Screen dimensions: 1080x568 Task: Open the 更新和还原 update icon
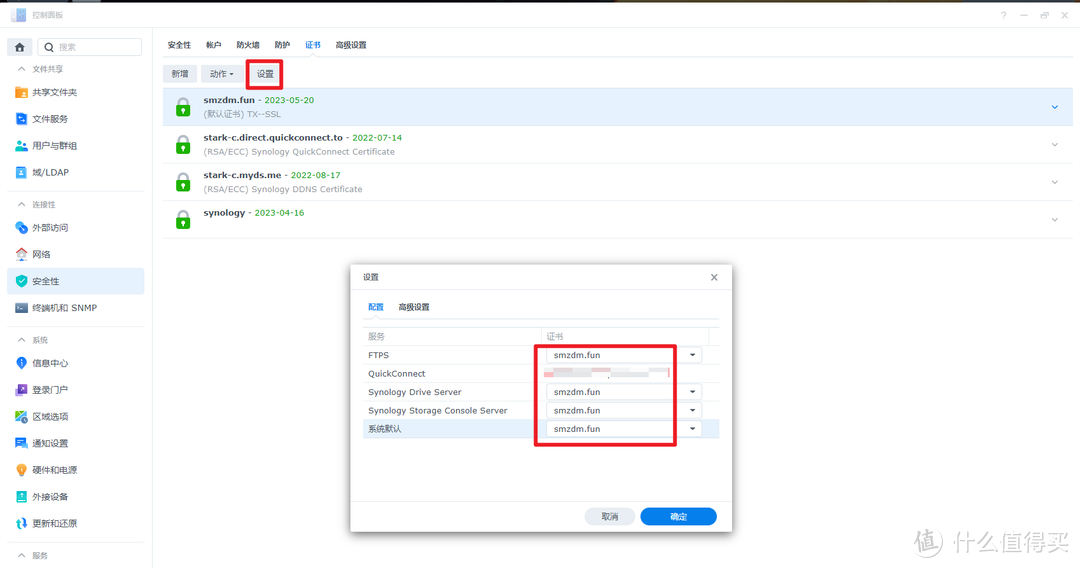pyautogui.click(x=21, y=523)
